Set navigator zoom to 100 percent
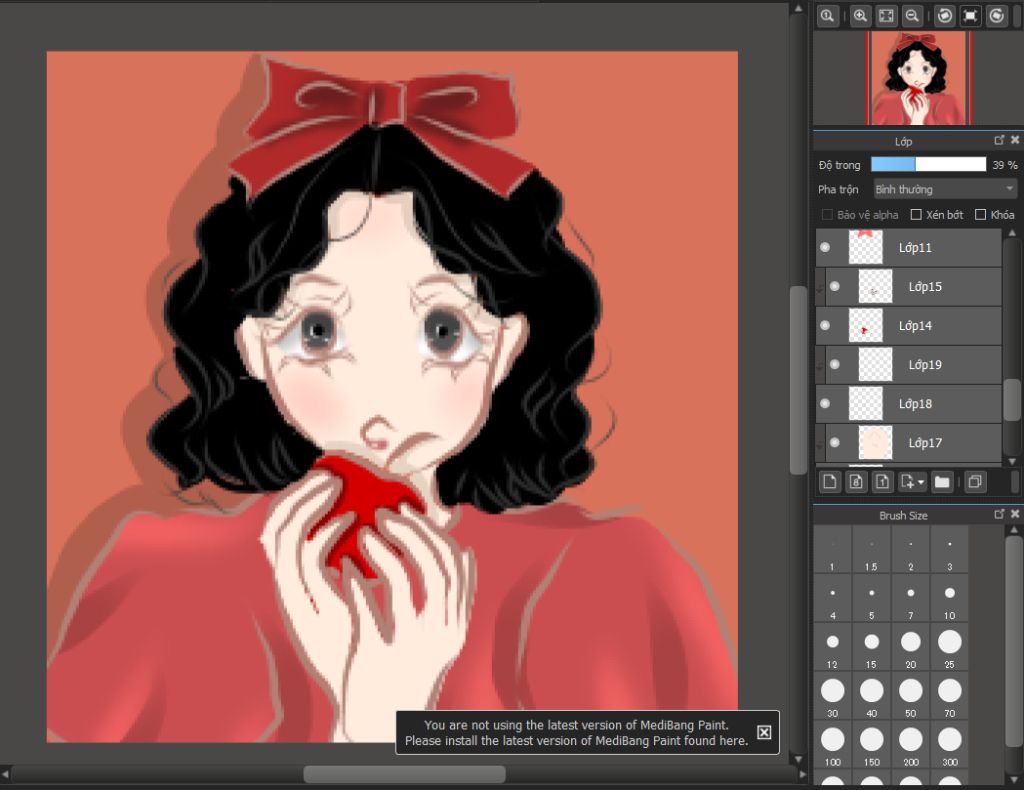This screenshot has height=790, width=1024. [827, 16]
